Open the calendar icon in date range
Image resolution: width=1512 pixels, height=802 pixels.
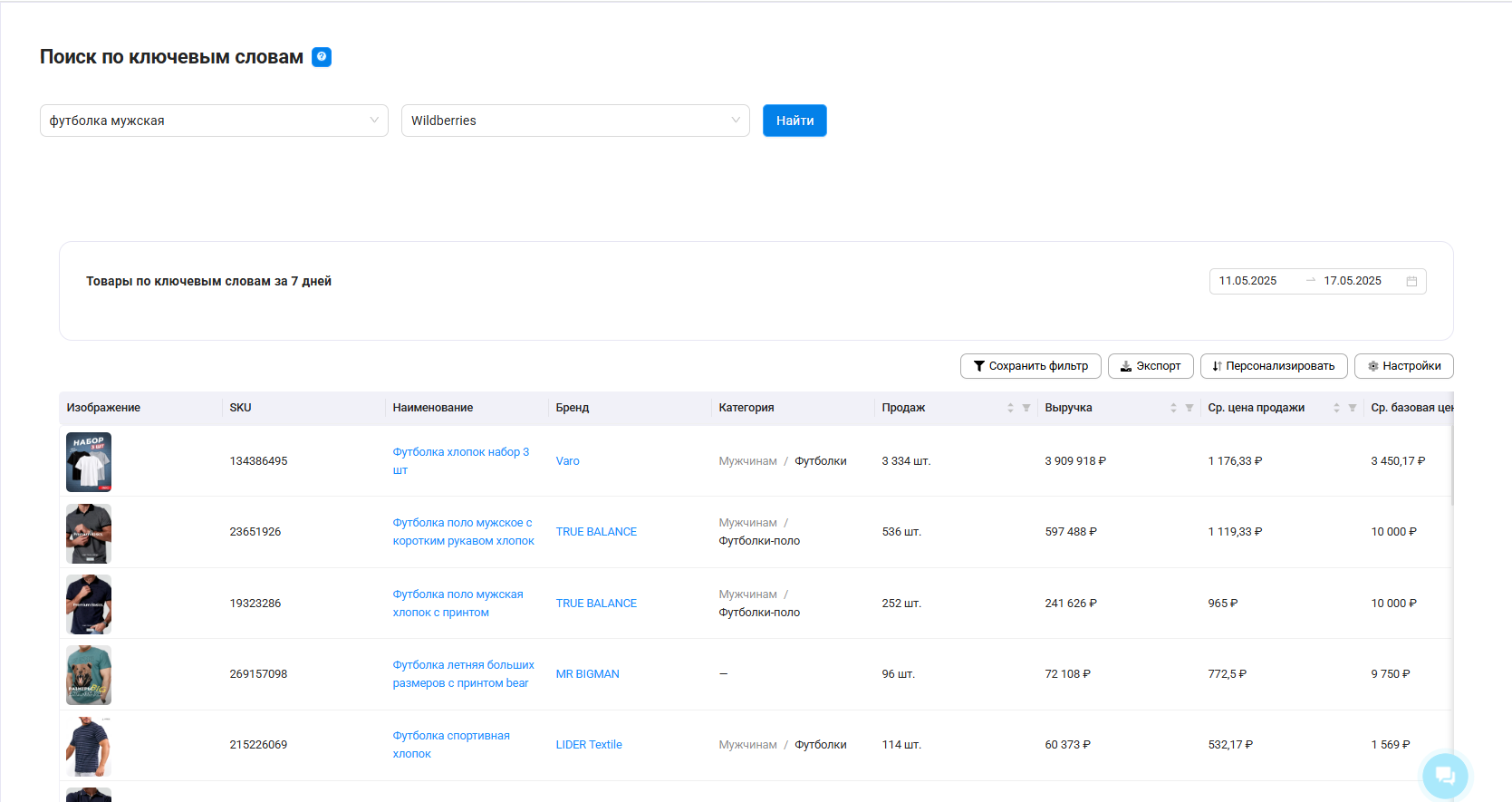coord(1411,281)
